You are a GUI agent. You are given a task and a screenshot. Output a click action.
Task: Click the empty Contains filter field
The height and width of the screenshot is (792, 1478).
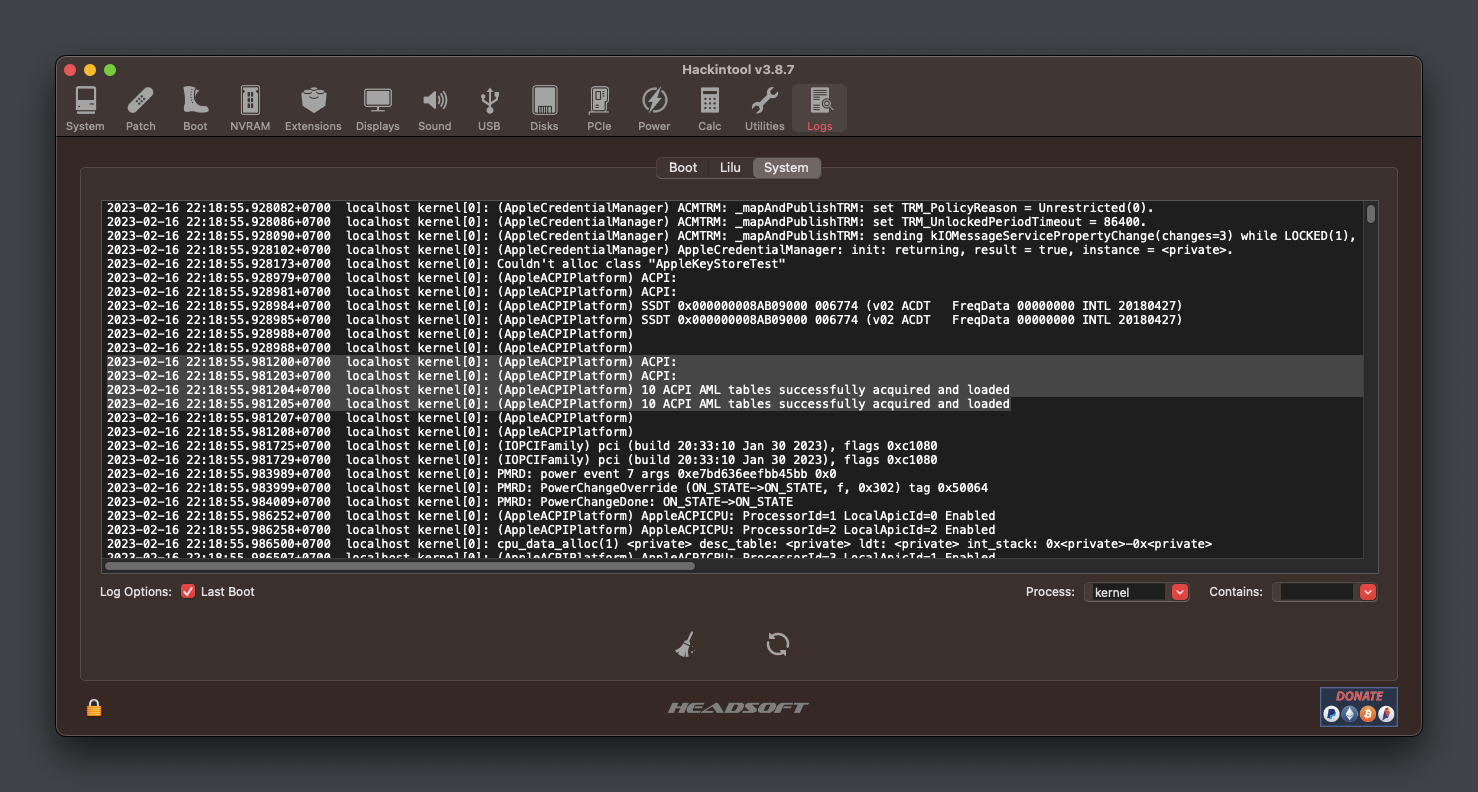pyautogui.click(x=1316, y=592)
